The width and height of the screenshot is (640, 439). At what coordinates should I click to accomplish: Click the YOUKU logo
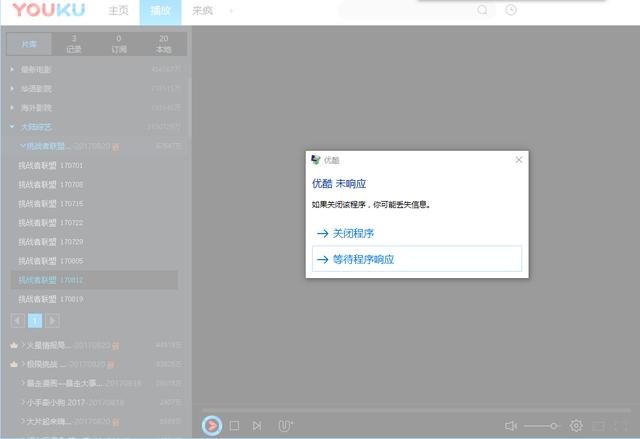[x=49, y=10]
